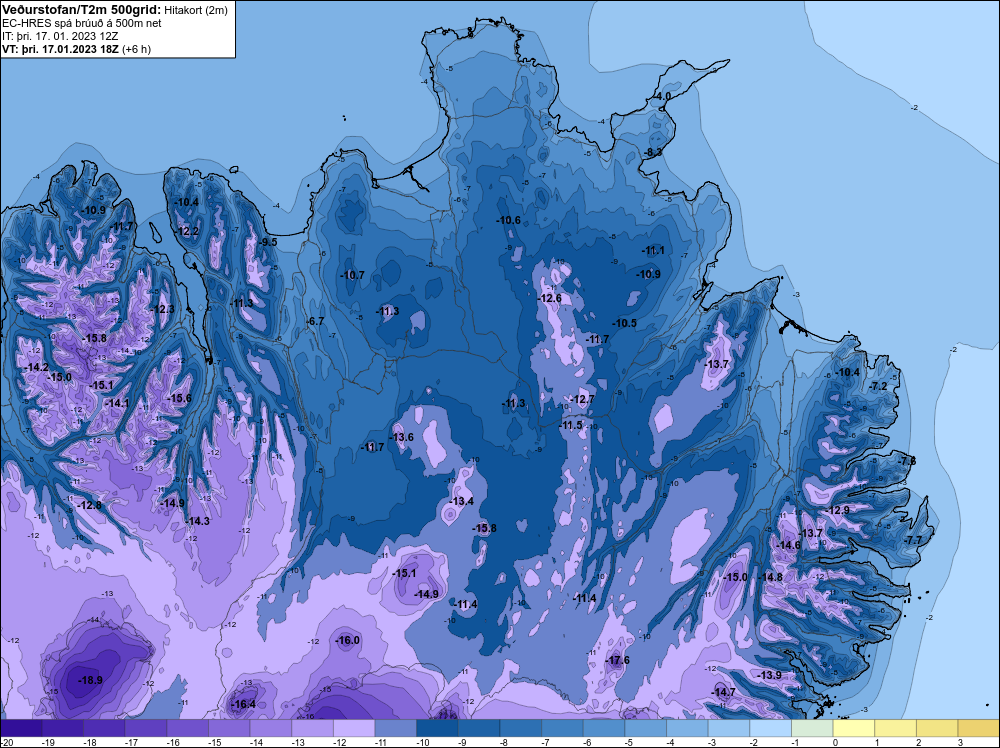Click the -14.1 temperature label

coord(117,403)
